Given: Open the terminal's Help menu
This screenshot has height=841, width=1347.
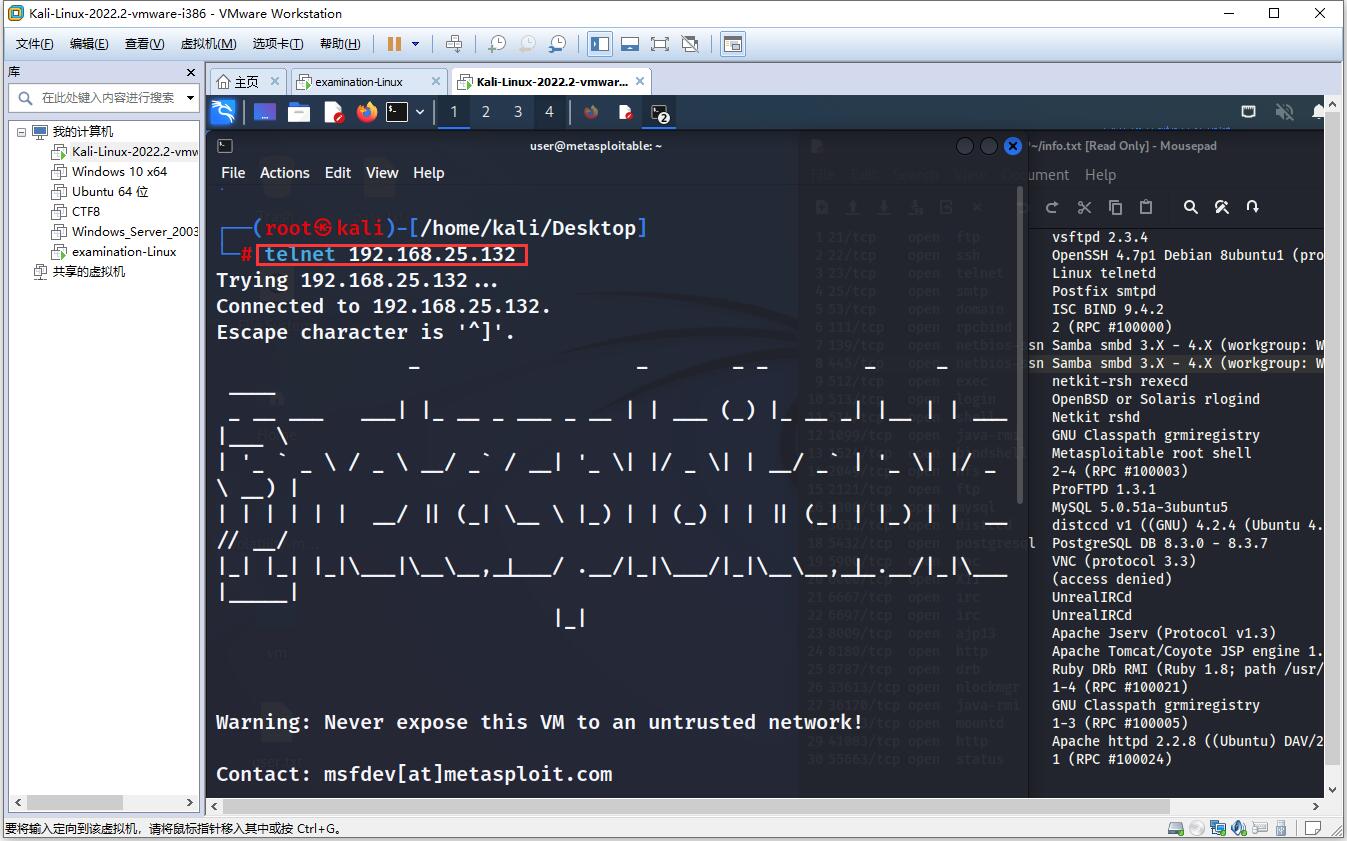Looking at the screenshot, I should coord(428,173).
